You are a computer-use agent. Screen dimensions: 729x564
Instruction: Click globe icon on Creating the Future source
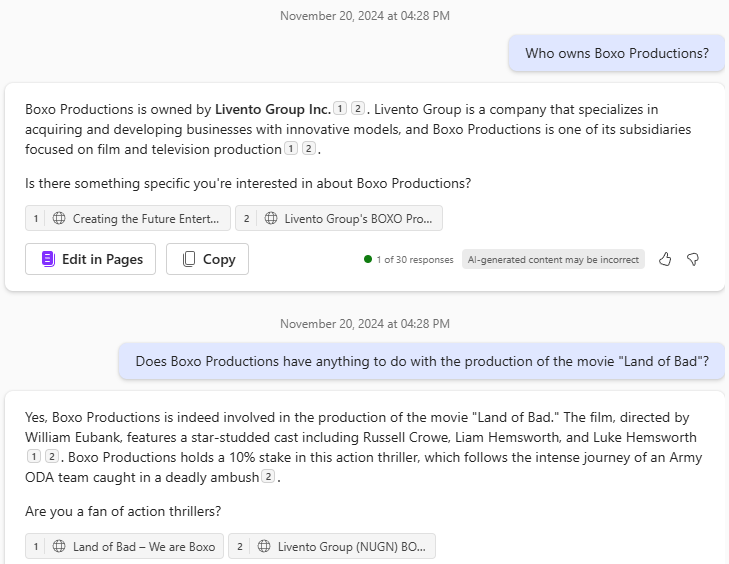59,218
